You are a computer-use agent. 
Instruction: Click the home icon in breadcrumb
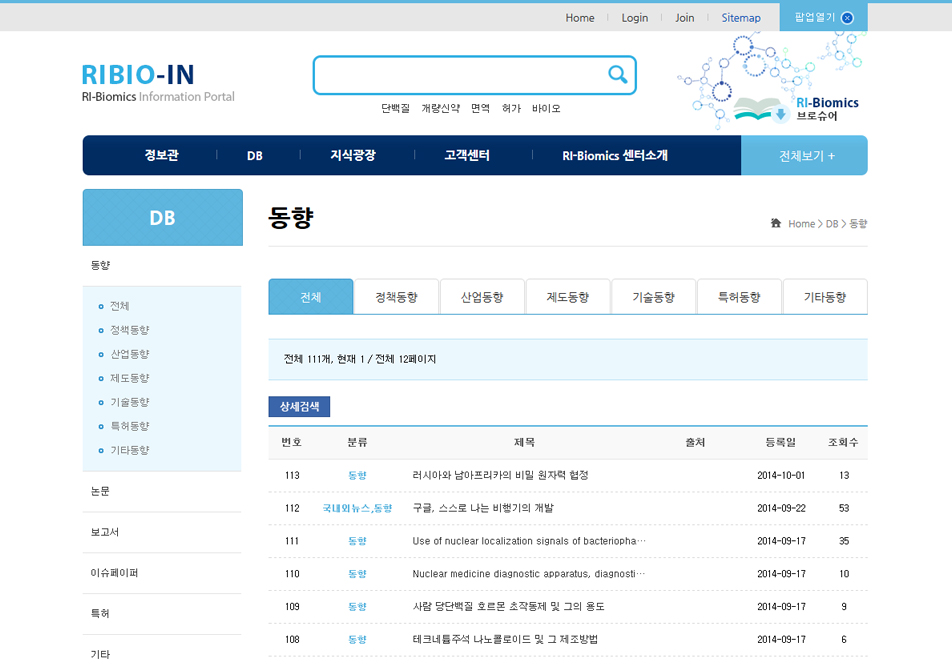(776, 223)
